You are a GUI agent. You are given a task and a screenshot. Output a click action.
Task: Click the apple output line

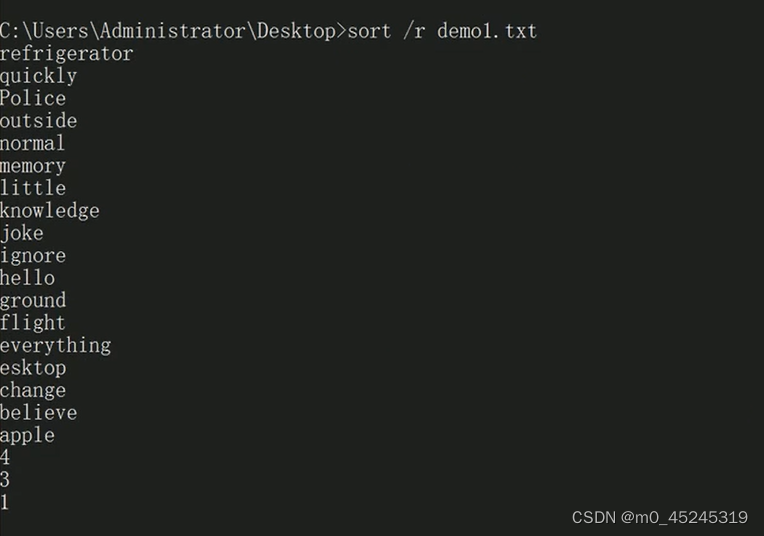(28, 436)
